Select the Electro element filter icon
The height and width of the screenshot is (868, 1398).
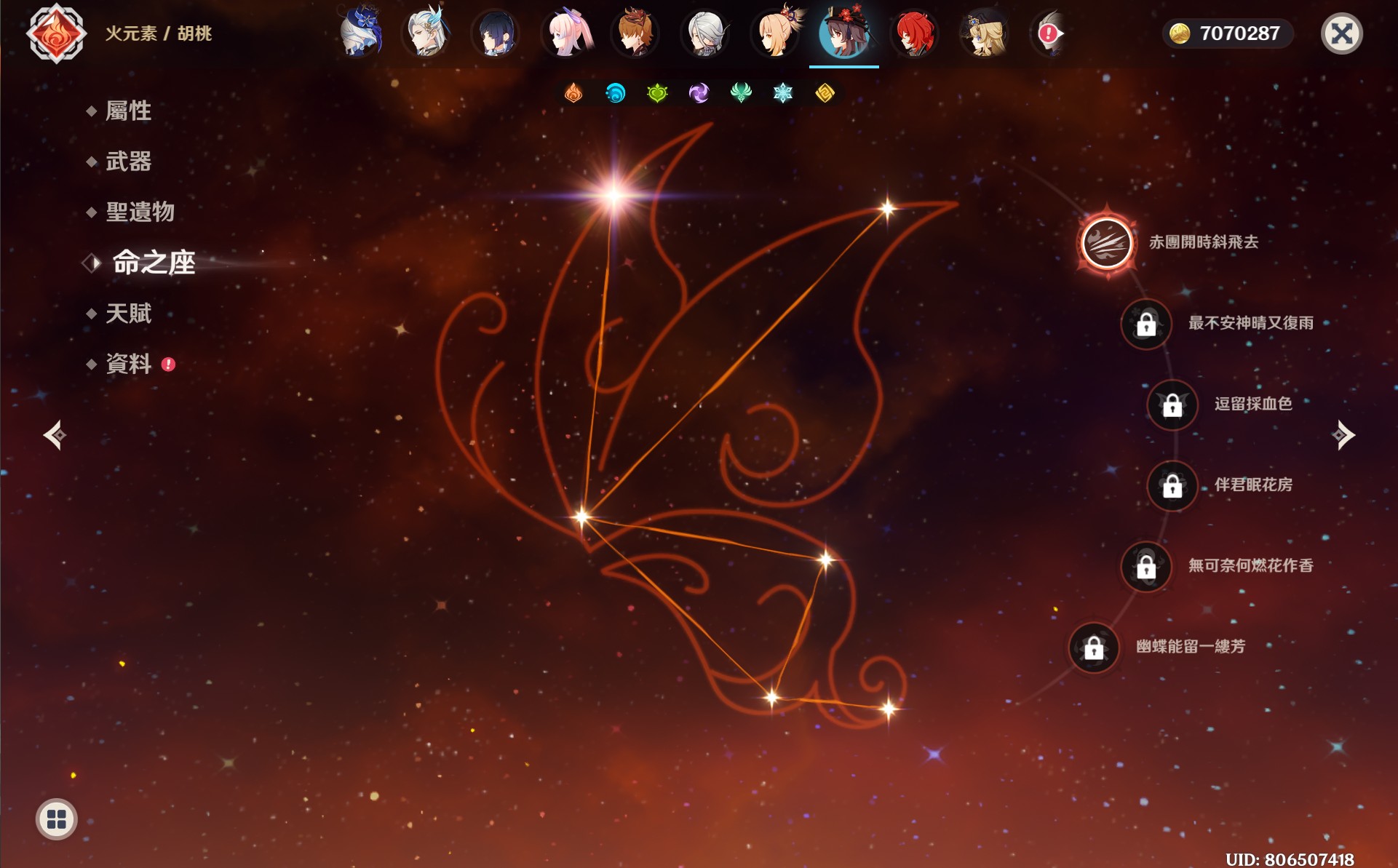pyautogui.click(x=699, y=93)
